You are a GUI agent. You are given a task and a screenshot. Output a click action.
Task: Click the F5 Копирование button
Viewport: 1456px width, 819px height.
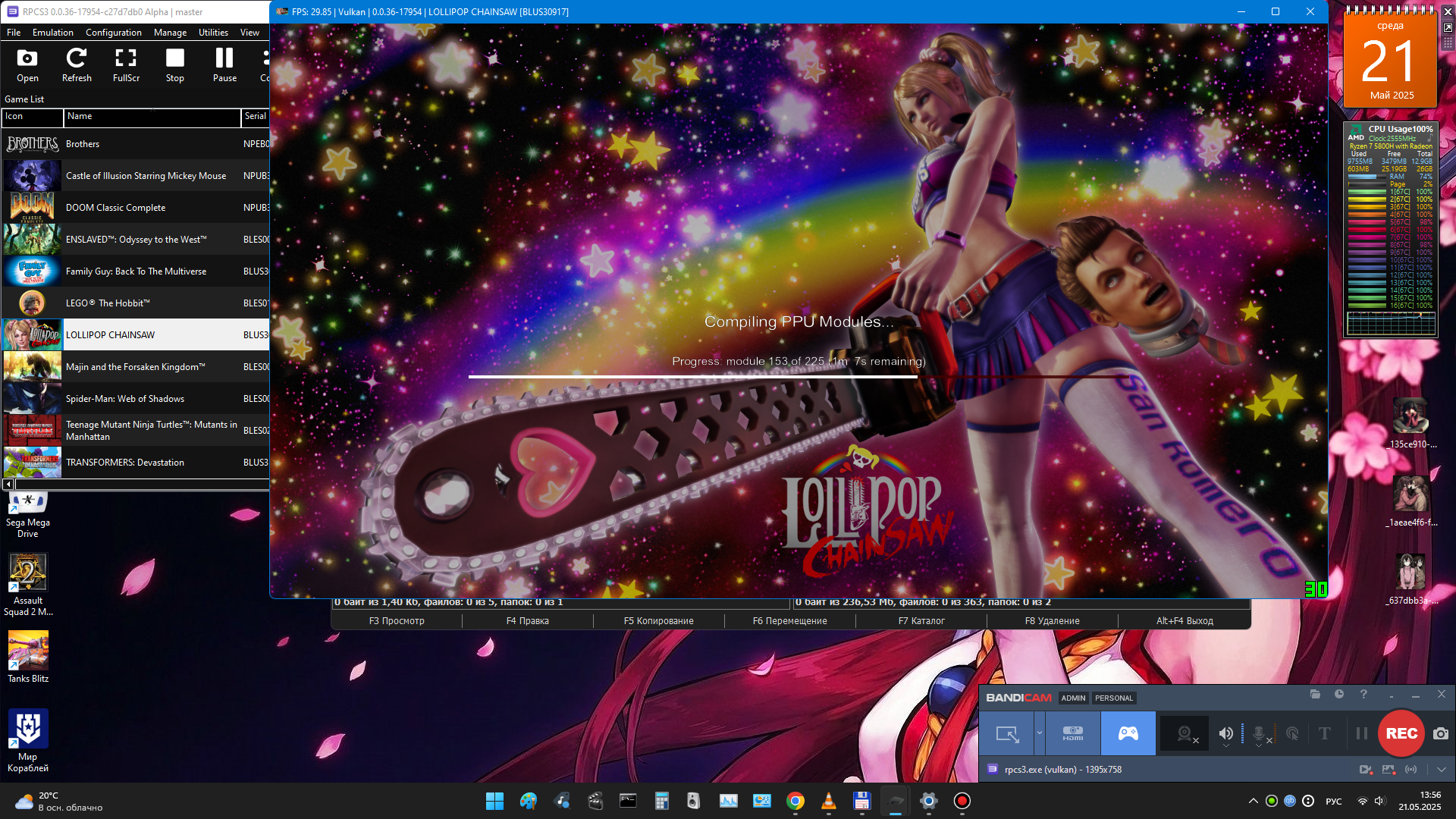658,621
